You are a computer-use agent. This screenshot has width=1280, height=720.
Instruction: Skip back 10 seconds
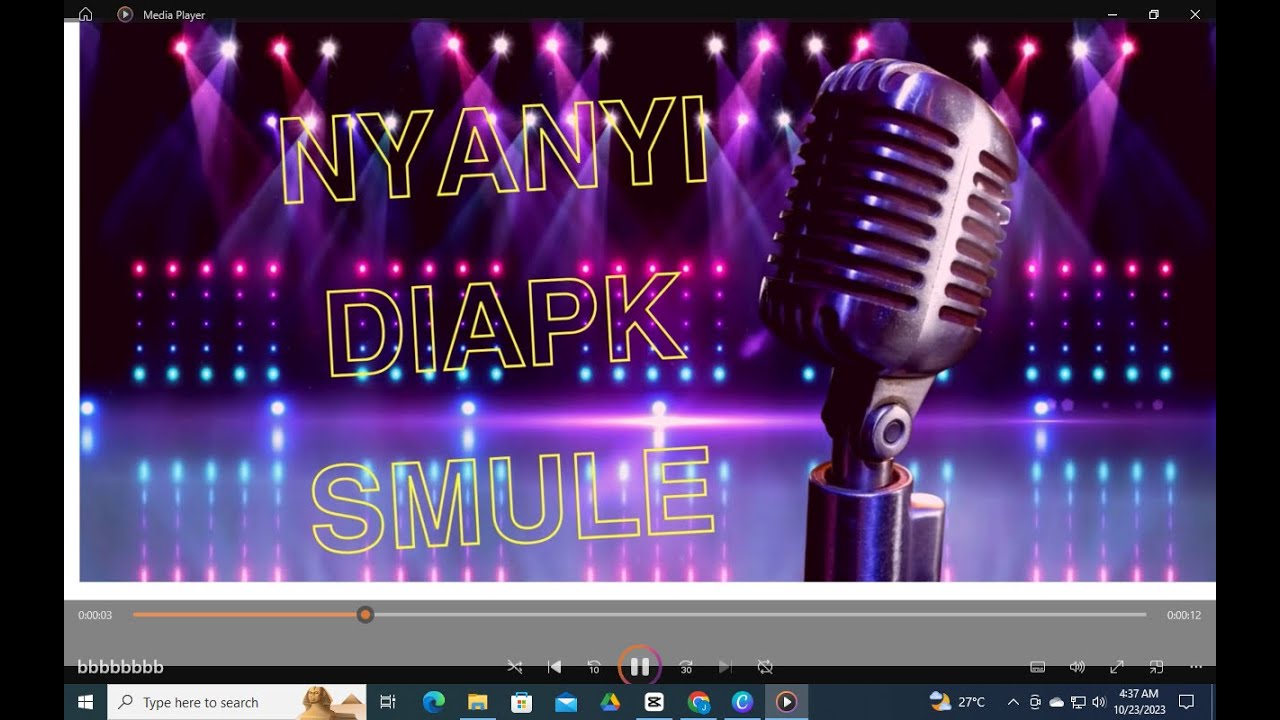[593, 666]
